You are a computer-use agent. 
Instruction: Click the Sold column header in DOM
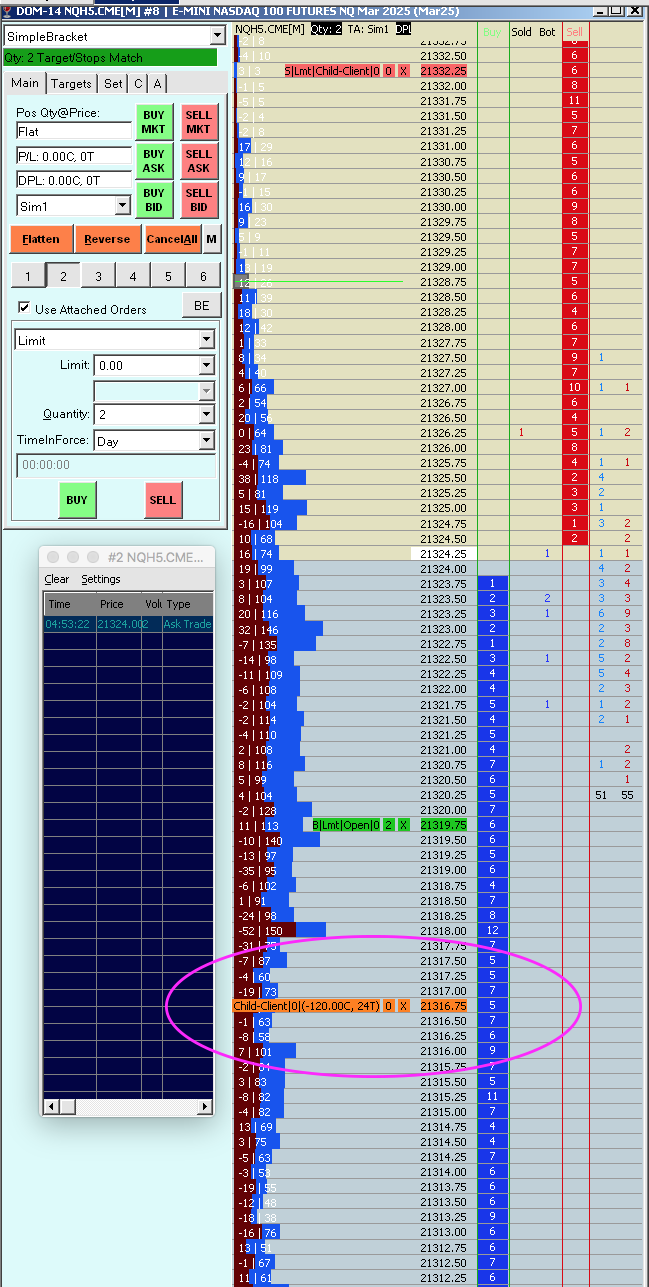(x=521, y=32)
